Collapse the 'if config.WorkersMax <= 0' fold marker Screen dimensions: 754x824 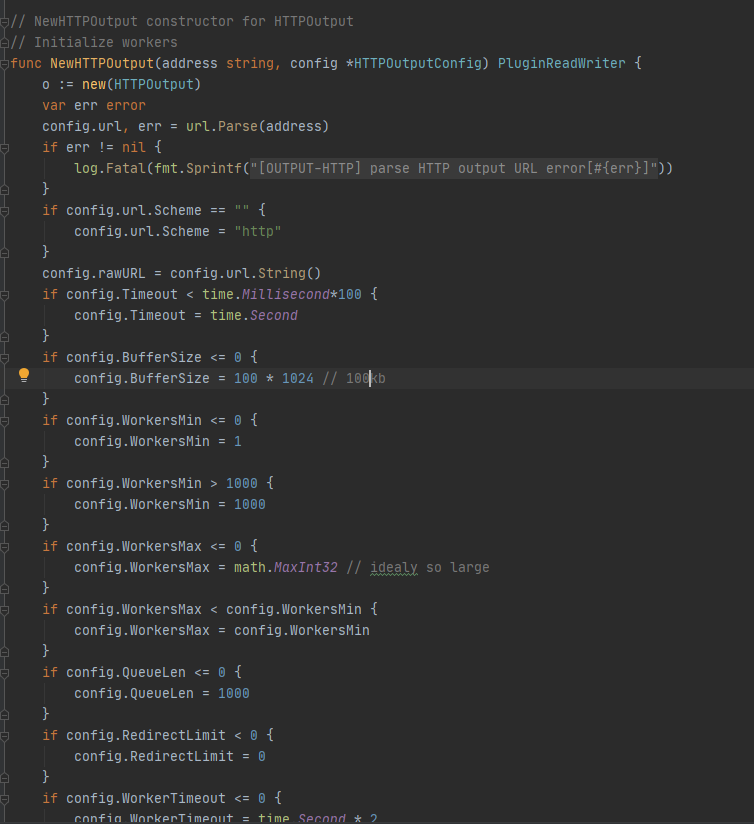(4, 548)
